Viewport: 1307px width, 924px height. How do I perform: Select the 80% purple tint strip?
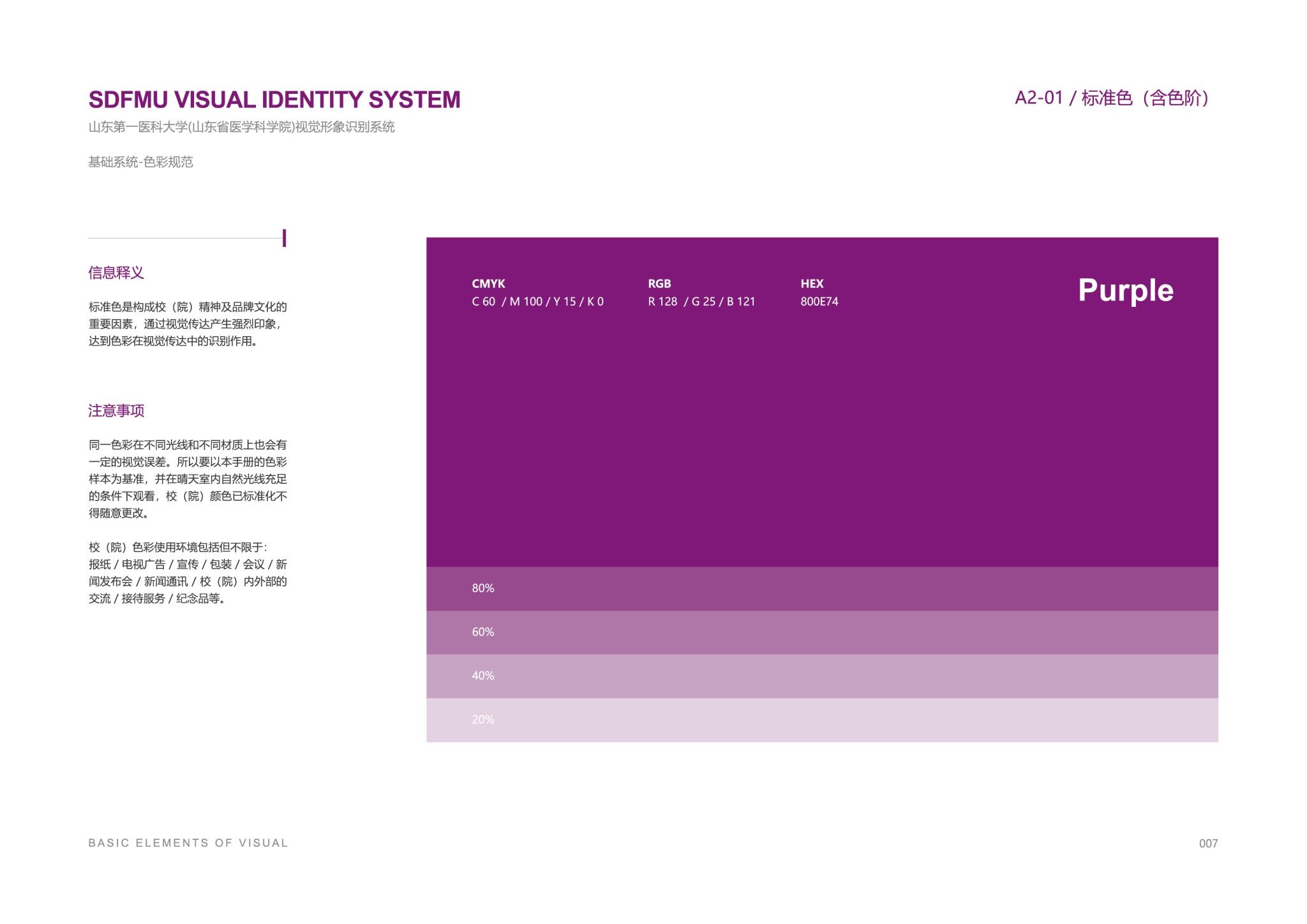822,588
